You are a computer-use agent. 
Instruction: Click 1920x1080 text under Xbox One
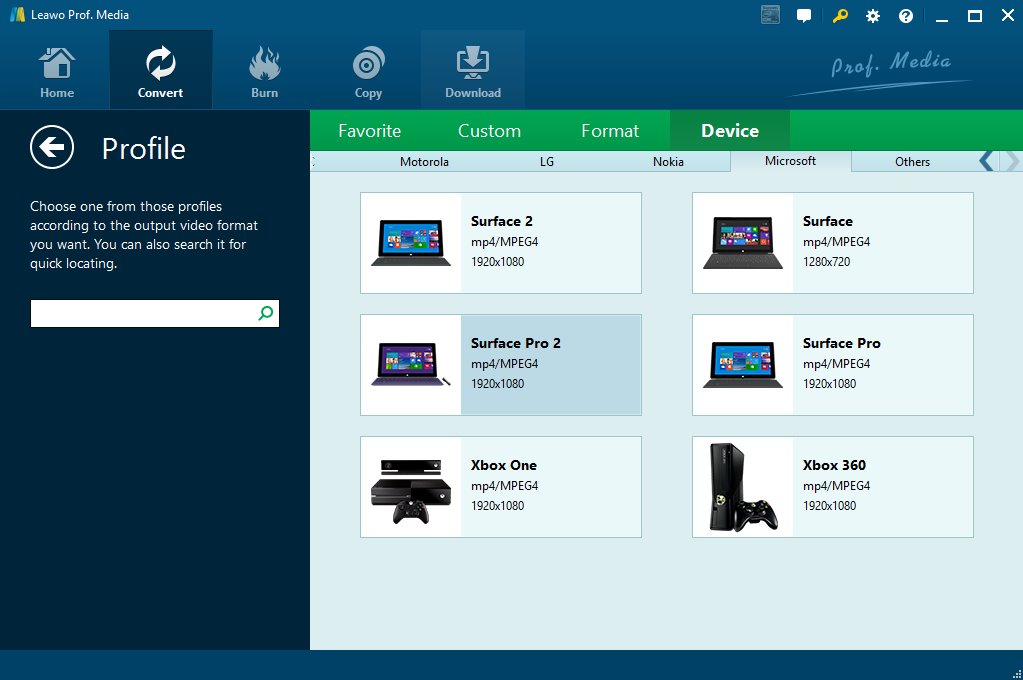point(498,506)
